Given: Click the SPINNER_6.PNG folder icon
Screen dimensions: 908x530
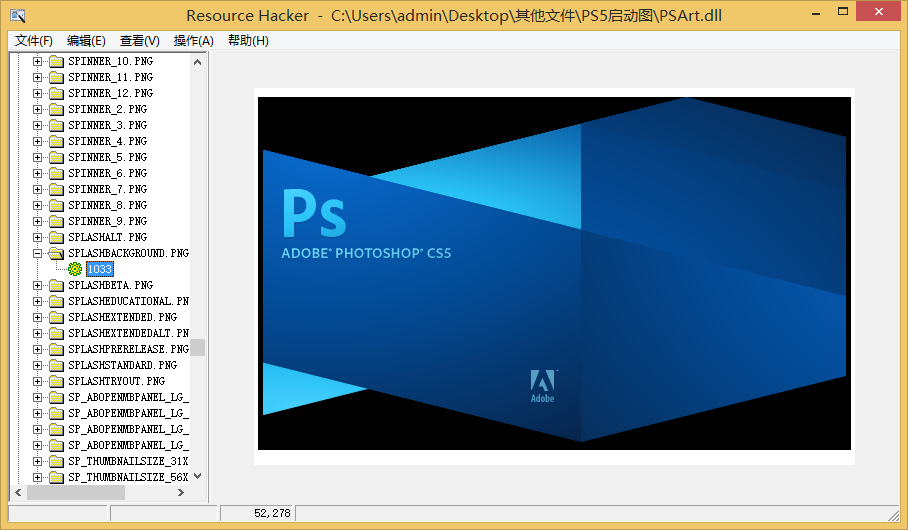Looking at the screenshot, I should pyautogui.click(x=56, y=173).
